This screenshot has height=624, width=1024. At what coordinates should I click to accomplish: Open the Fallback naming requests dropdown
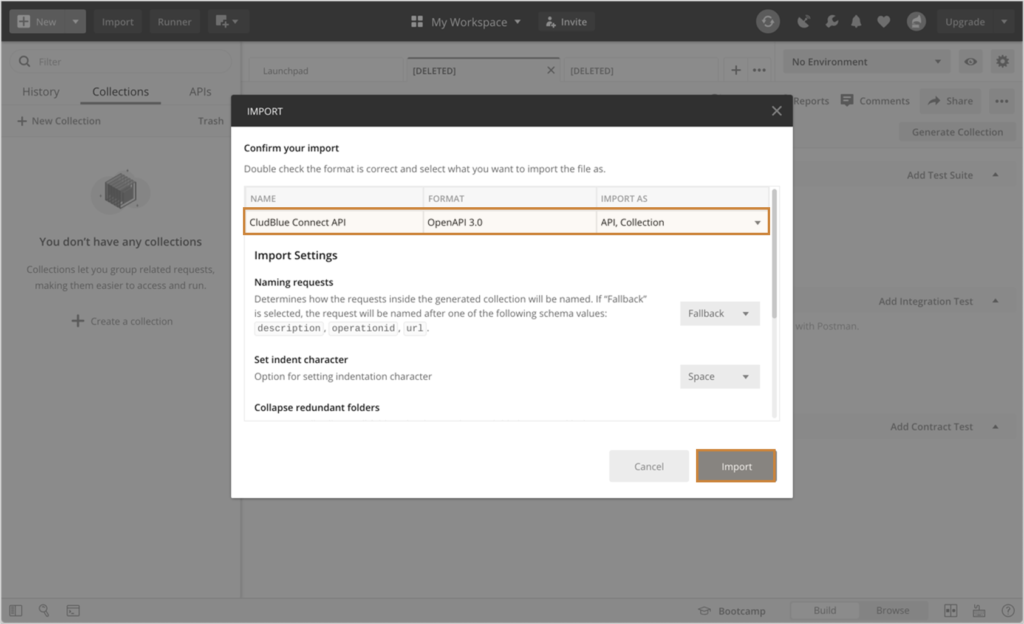click(720, 313)
